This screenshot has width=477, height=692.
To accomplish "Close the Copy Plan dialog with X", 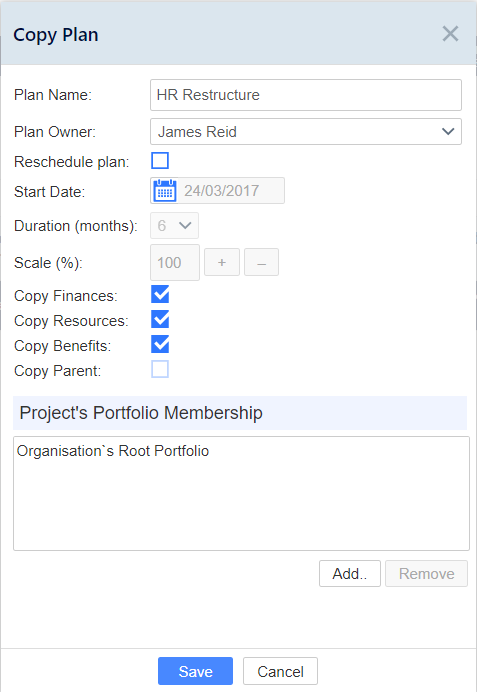I will [450, 34].
